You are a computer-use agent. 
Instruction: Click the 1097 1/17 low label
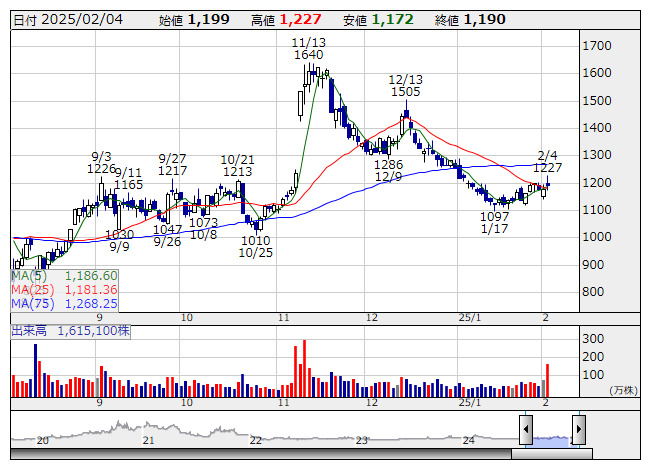click(494, 222)
